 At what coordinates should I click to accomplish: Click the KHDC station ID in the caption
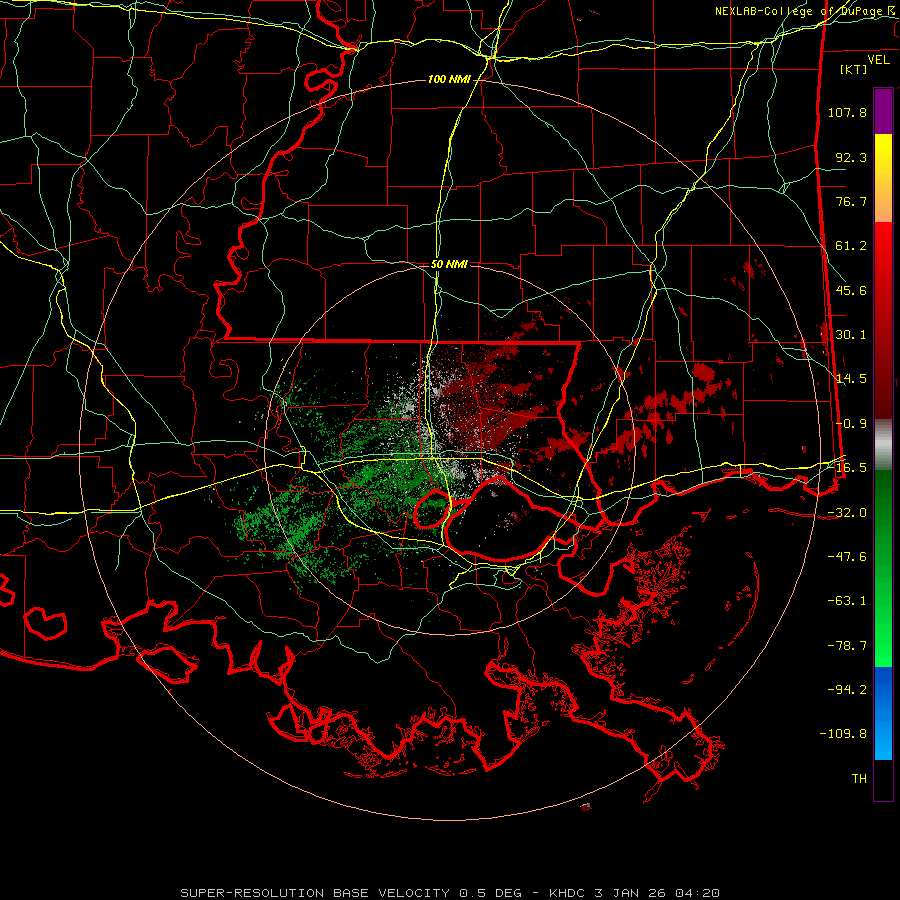pos(567,893)
